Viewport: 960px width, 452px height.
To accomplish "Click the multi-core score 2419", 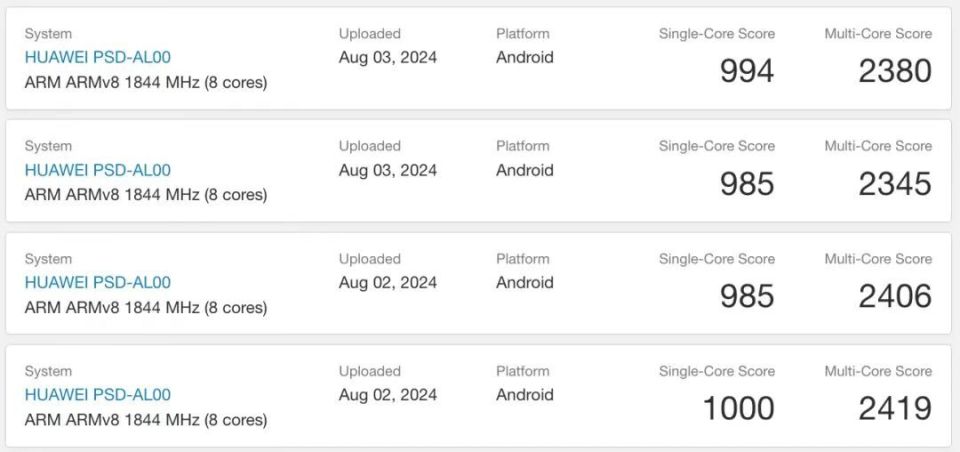I will click(895, 408).
